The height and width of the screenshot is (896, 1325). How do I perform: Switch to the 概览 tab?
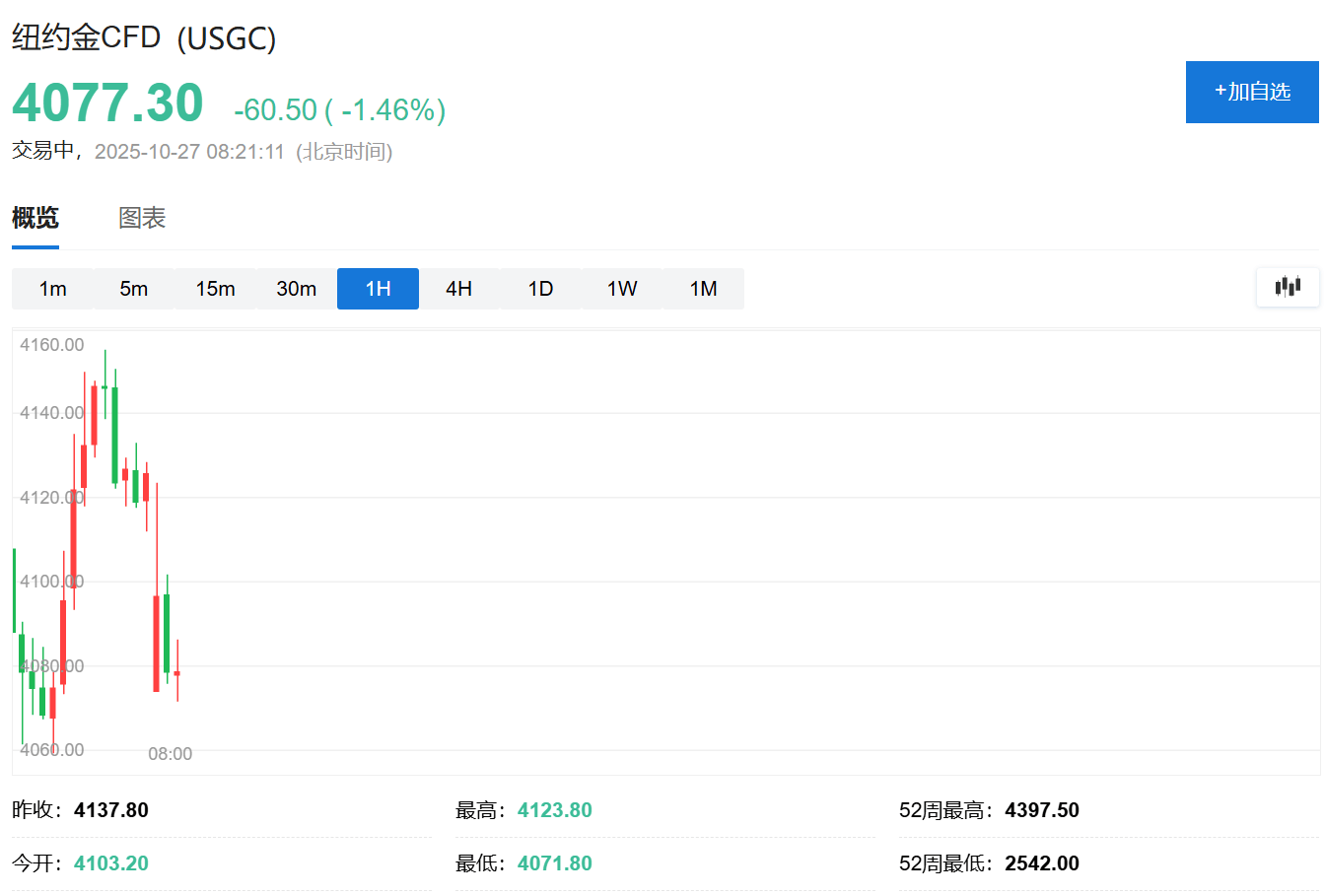35,218
